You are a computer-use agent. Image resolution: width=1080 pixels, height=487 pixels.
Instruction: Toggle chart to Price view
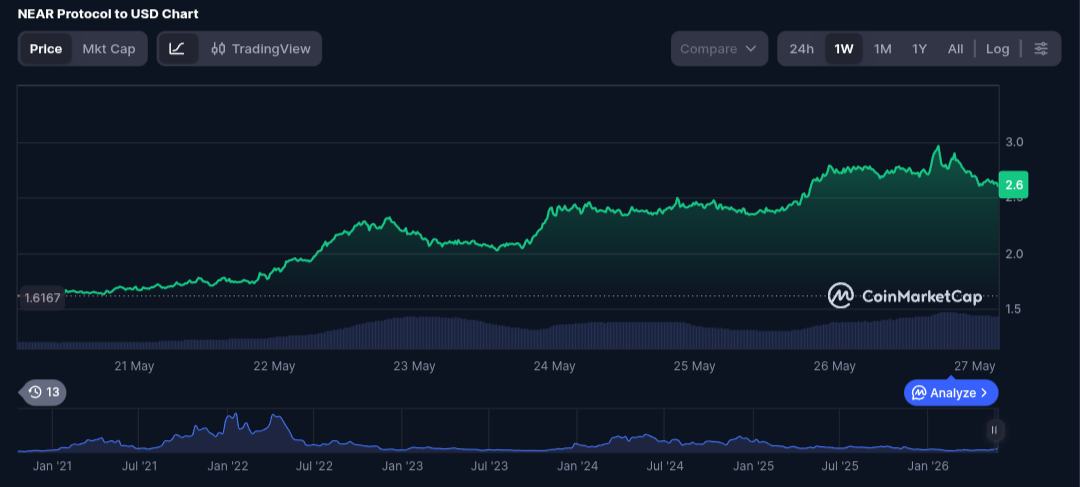45,49
